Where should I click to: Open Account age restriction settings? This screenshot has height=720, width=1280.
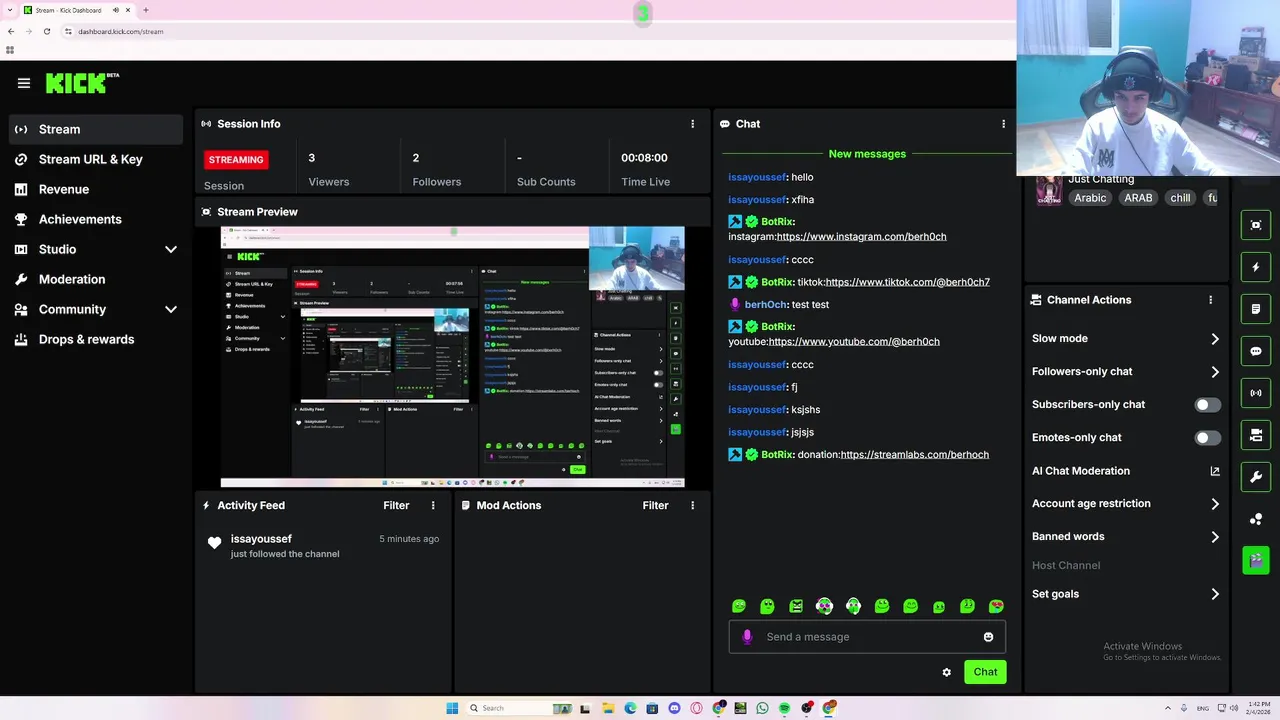click(x=1126, y=504)
